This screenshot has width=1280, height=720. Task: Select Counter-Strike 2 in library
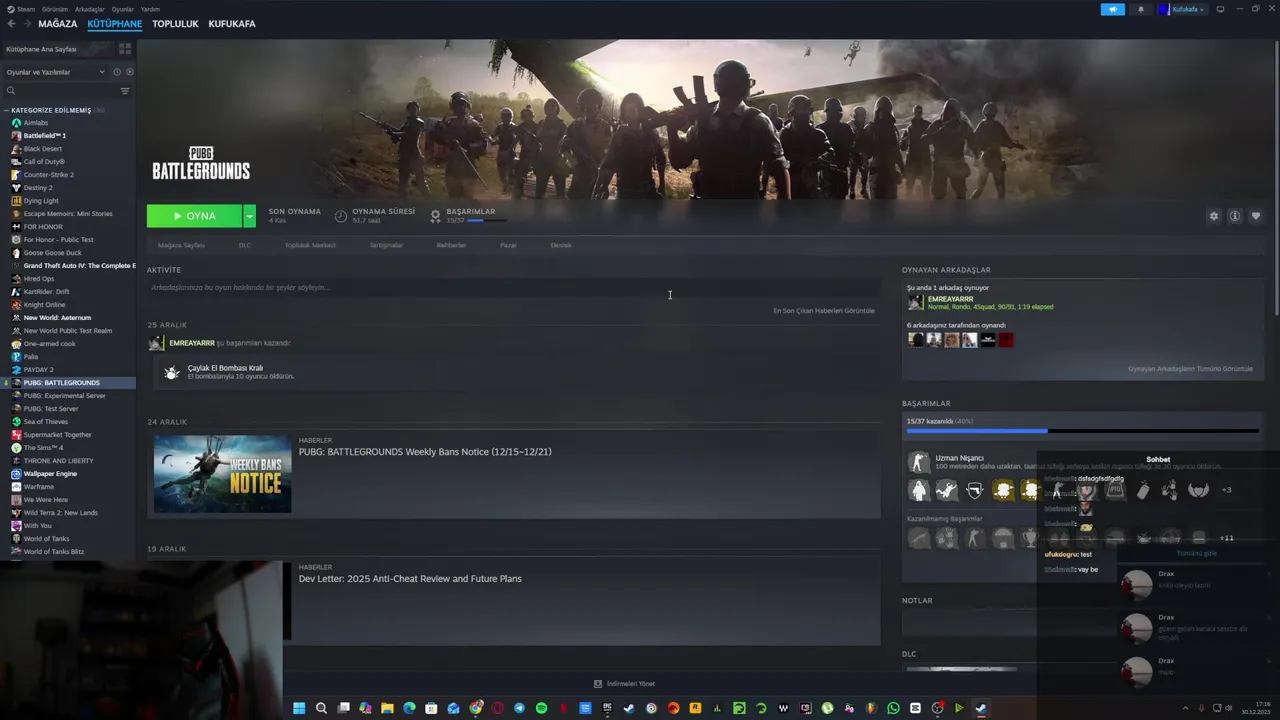coord(49,175)
